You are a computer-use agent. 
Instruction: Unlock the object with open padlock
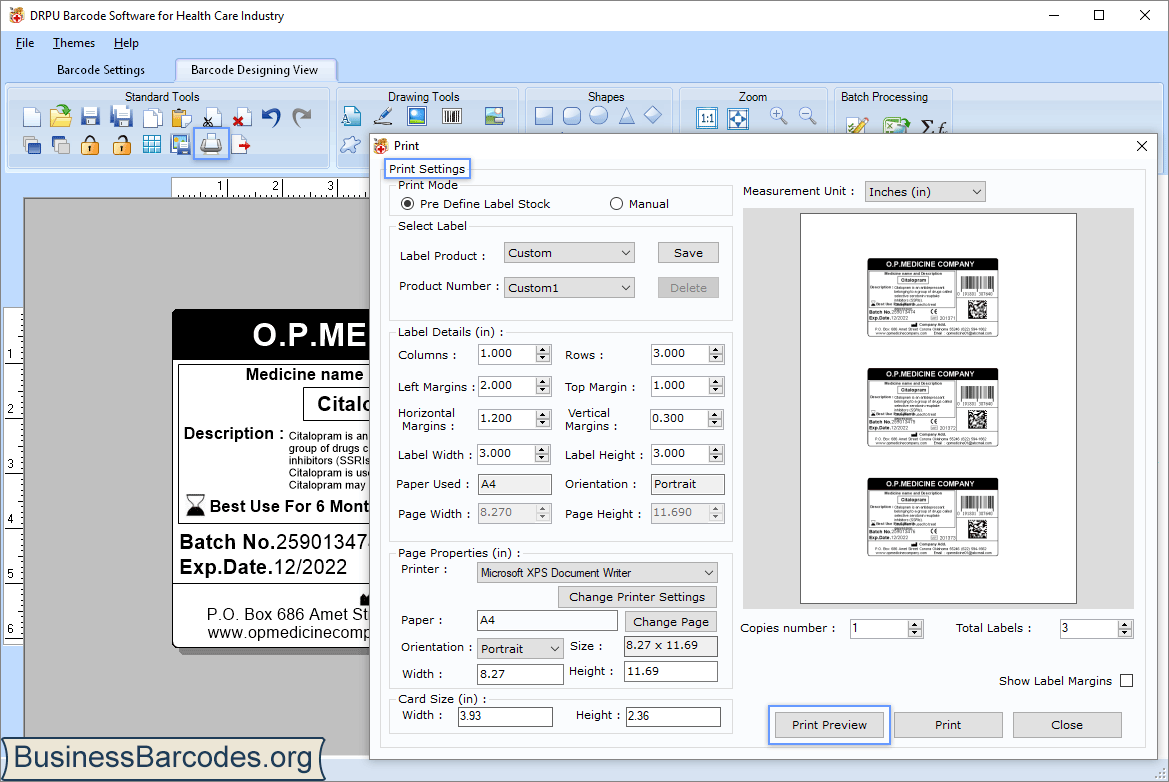122,145
